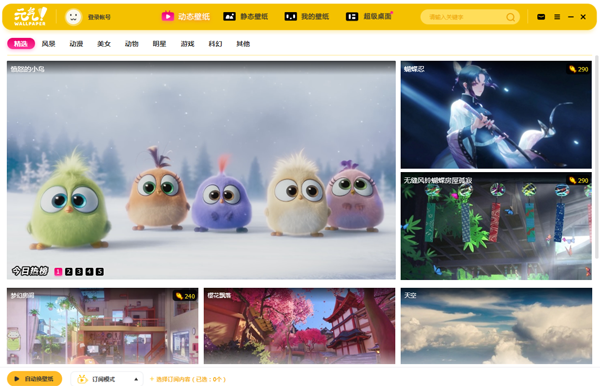Open the 天空 clouds wallpaper thumbnail
The height and width of the screenshot is (386, 600).
496,326
